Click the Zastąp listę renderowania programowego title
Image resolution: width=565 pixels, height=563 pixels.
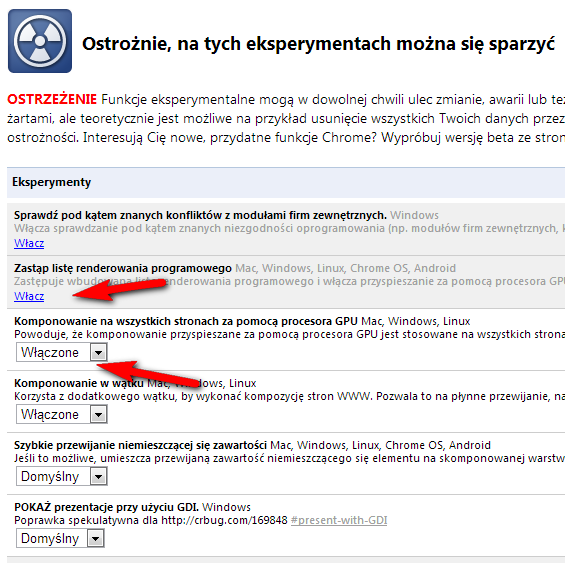[123, 268]
